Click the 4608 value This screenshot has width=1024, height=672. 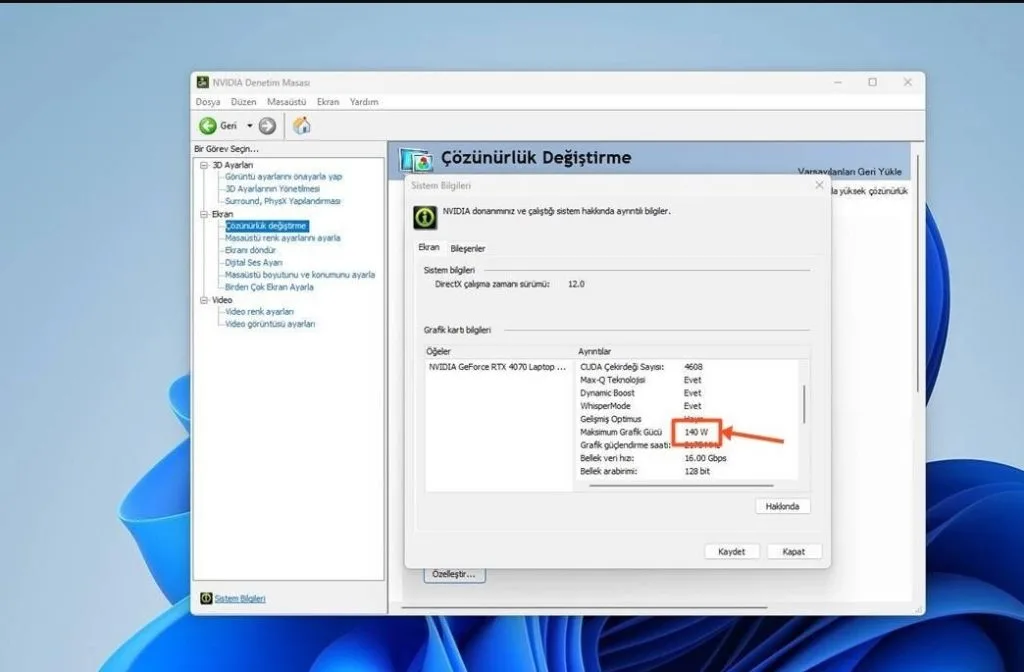pyautogui.click(x=694, y=367)
